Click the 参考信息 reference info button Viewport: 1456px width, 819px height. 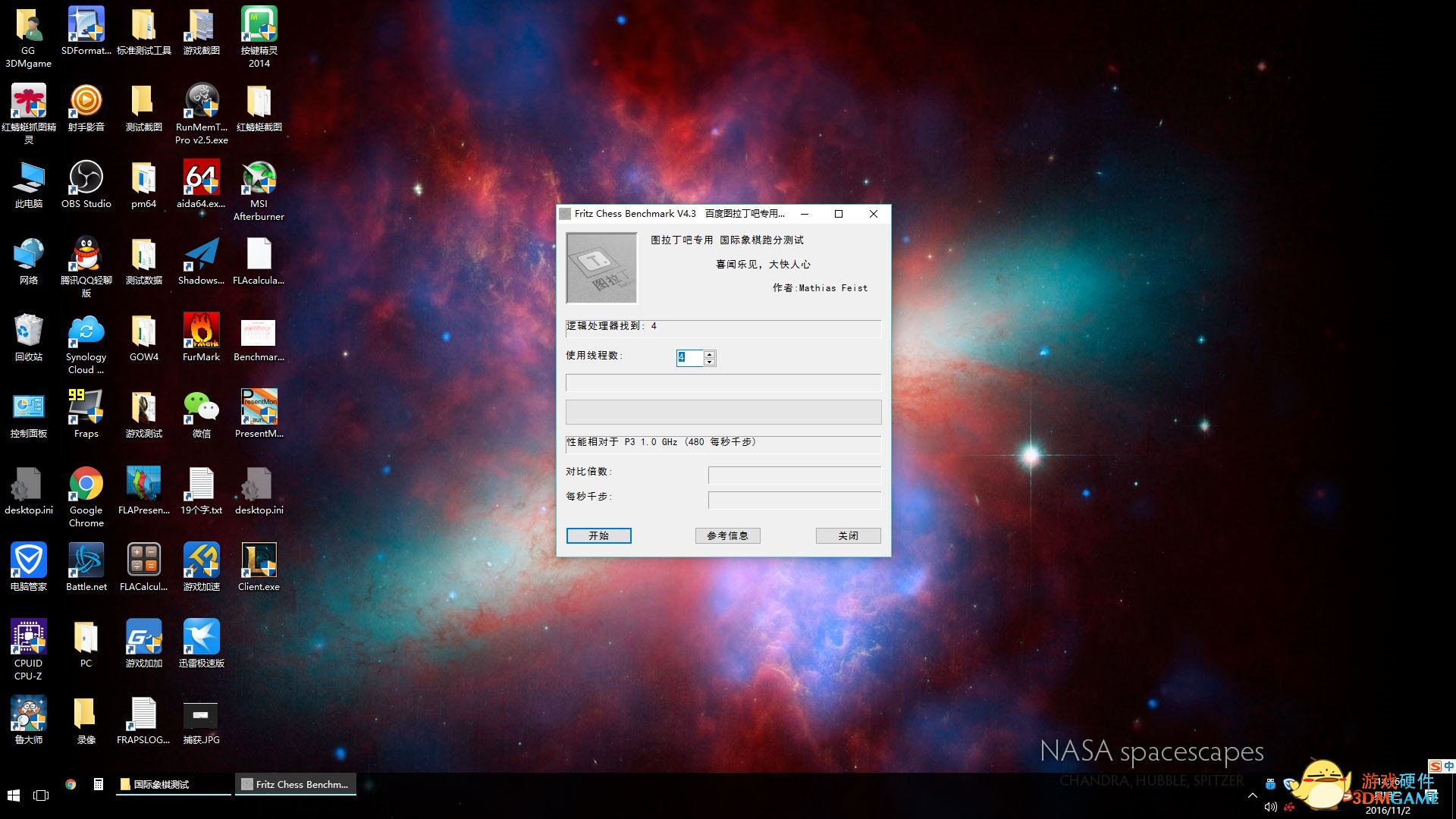[727, 535]
